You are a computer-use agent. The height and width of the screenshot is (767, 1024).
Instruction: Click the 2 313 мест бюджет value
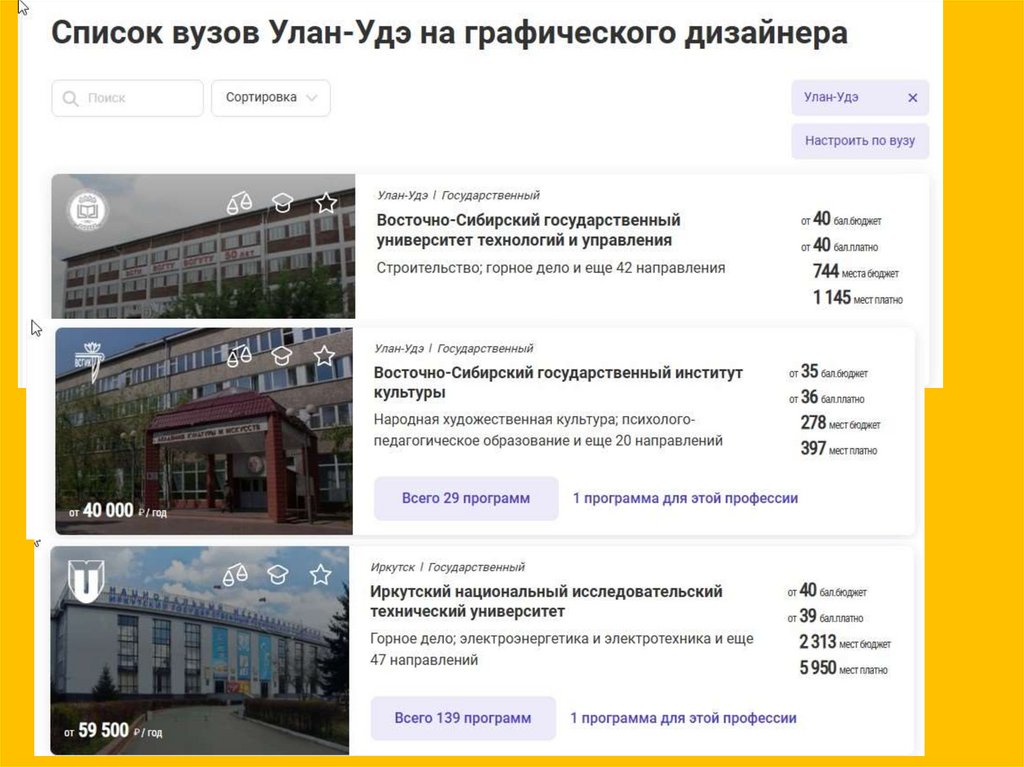click(x=845, y=642)
